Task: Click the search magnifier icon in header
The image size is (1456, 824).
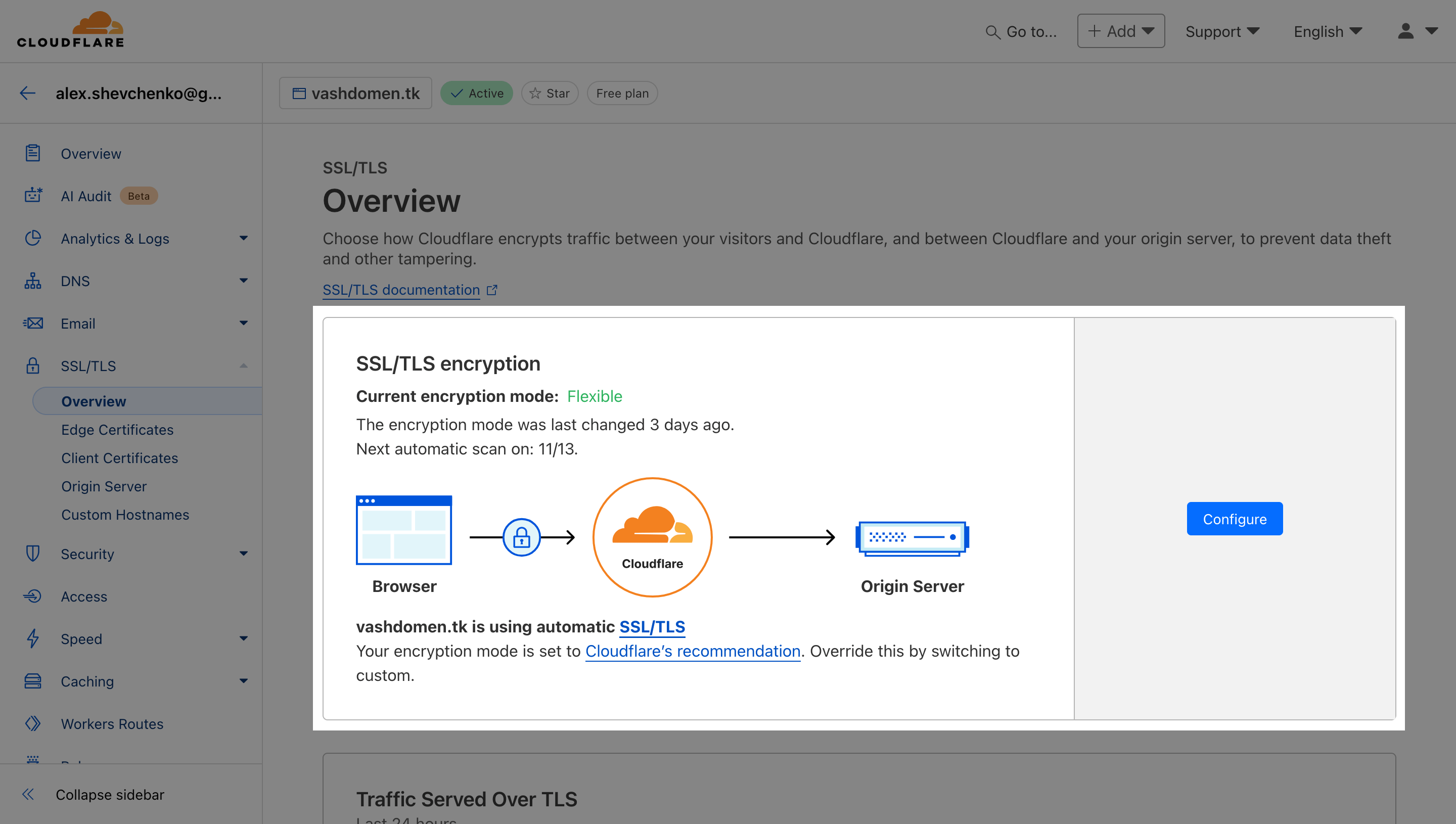Action: pos(992,32)
